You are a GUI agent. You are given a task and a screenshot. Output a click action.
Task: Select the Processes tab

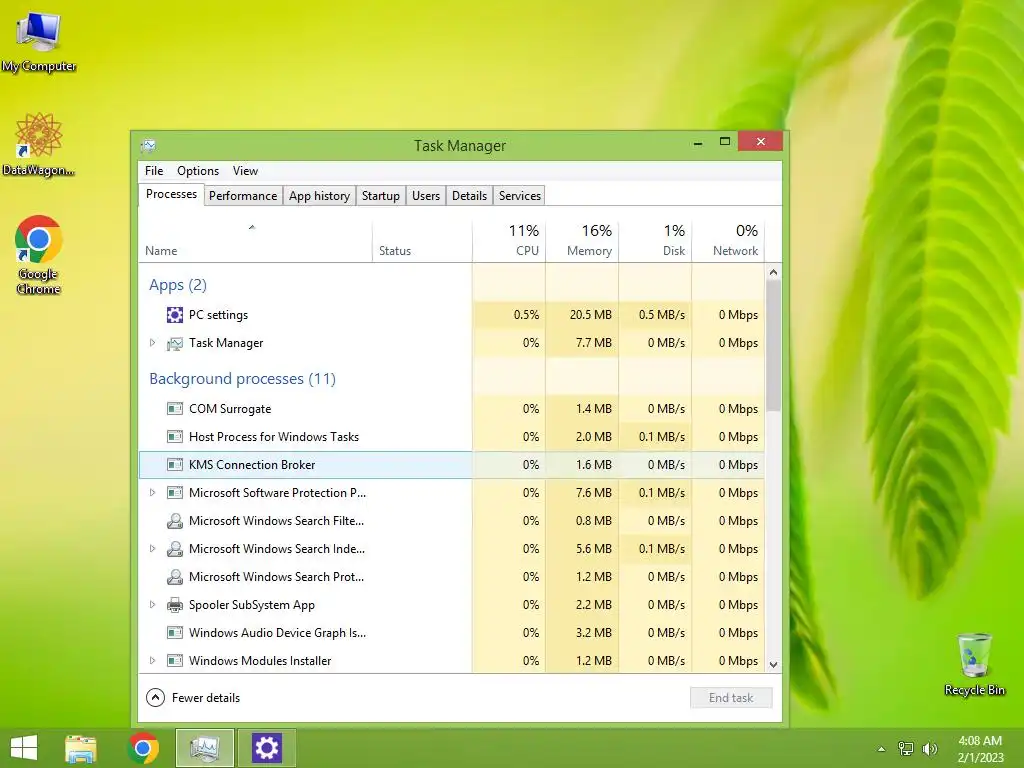[171, 195]
